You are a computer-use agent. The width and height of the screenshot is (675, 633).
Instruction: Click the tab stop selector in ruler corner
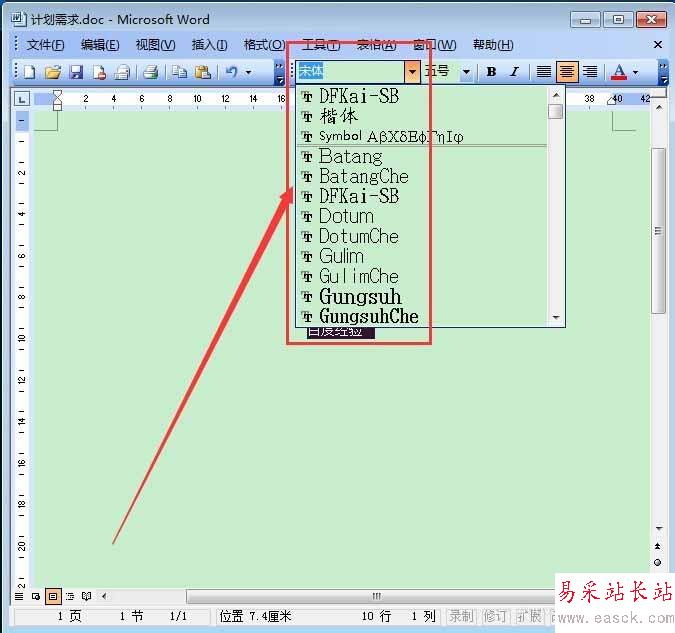(x=22, y=99)
